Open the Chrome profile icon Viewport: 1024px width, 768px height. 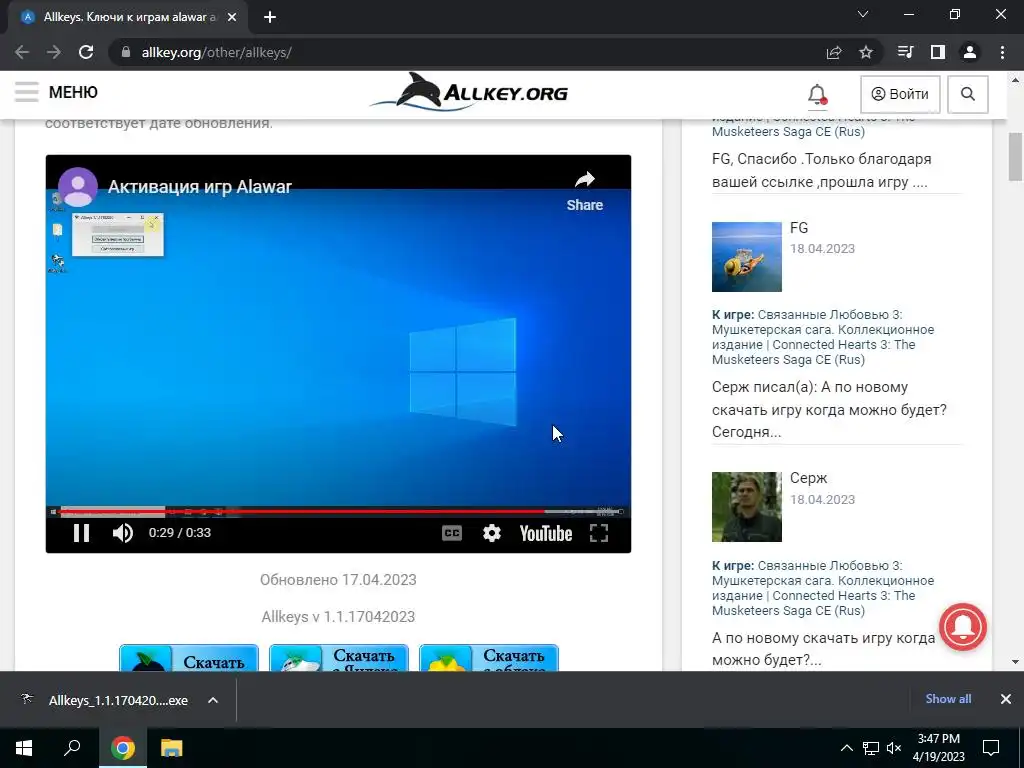click(970, 52)
